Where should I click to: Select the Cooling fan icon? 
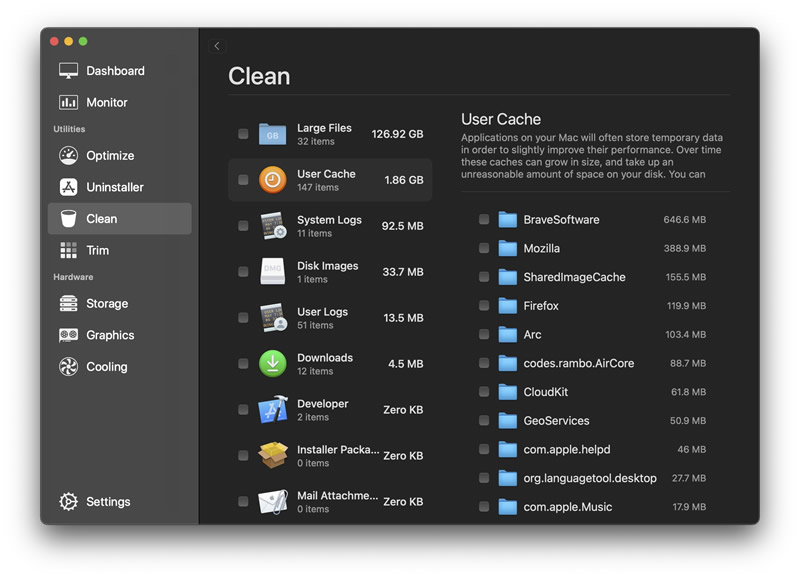coord(68,367)
